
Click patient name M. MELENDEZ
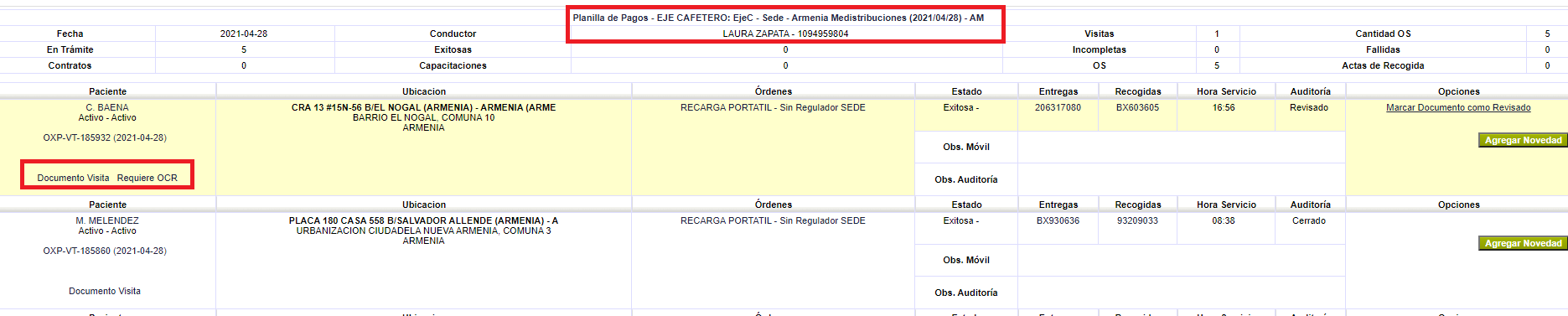[x=107, y=220]
